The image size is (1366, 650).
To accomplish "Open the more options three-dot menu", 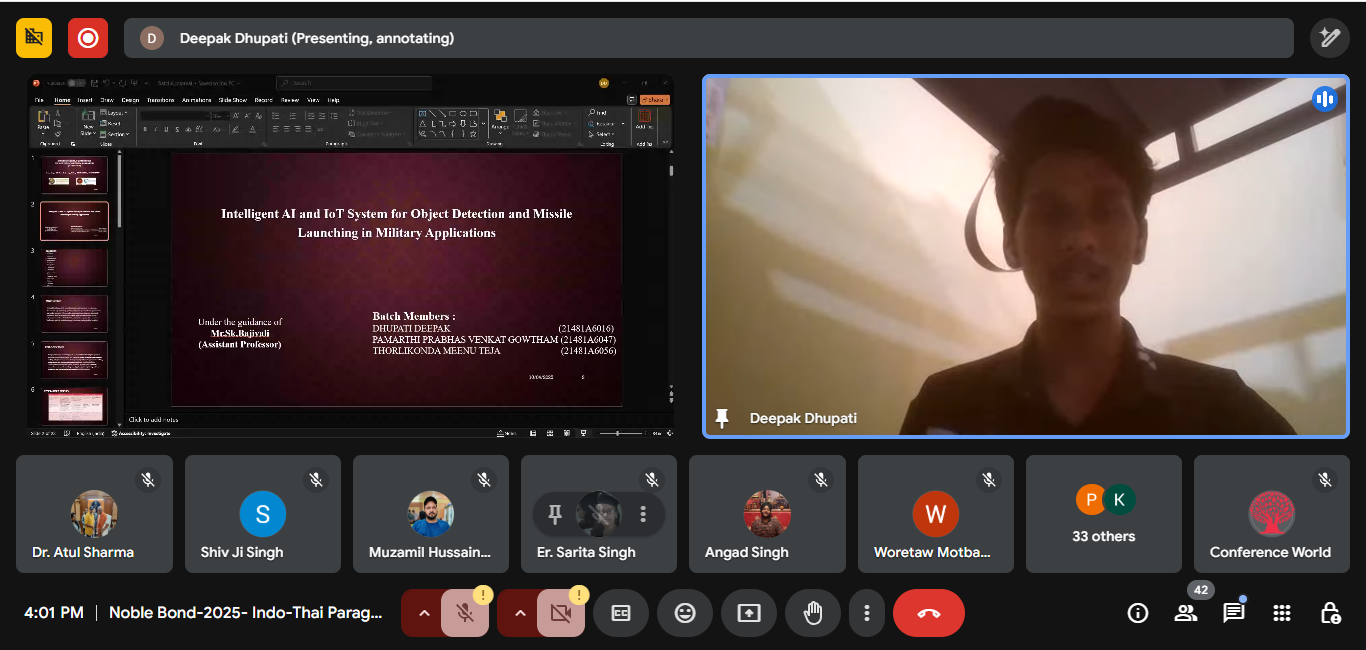I will click(x=867, y=612).
